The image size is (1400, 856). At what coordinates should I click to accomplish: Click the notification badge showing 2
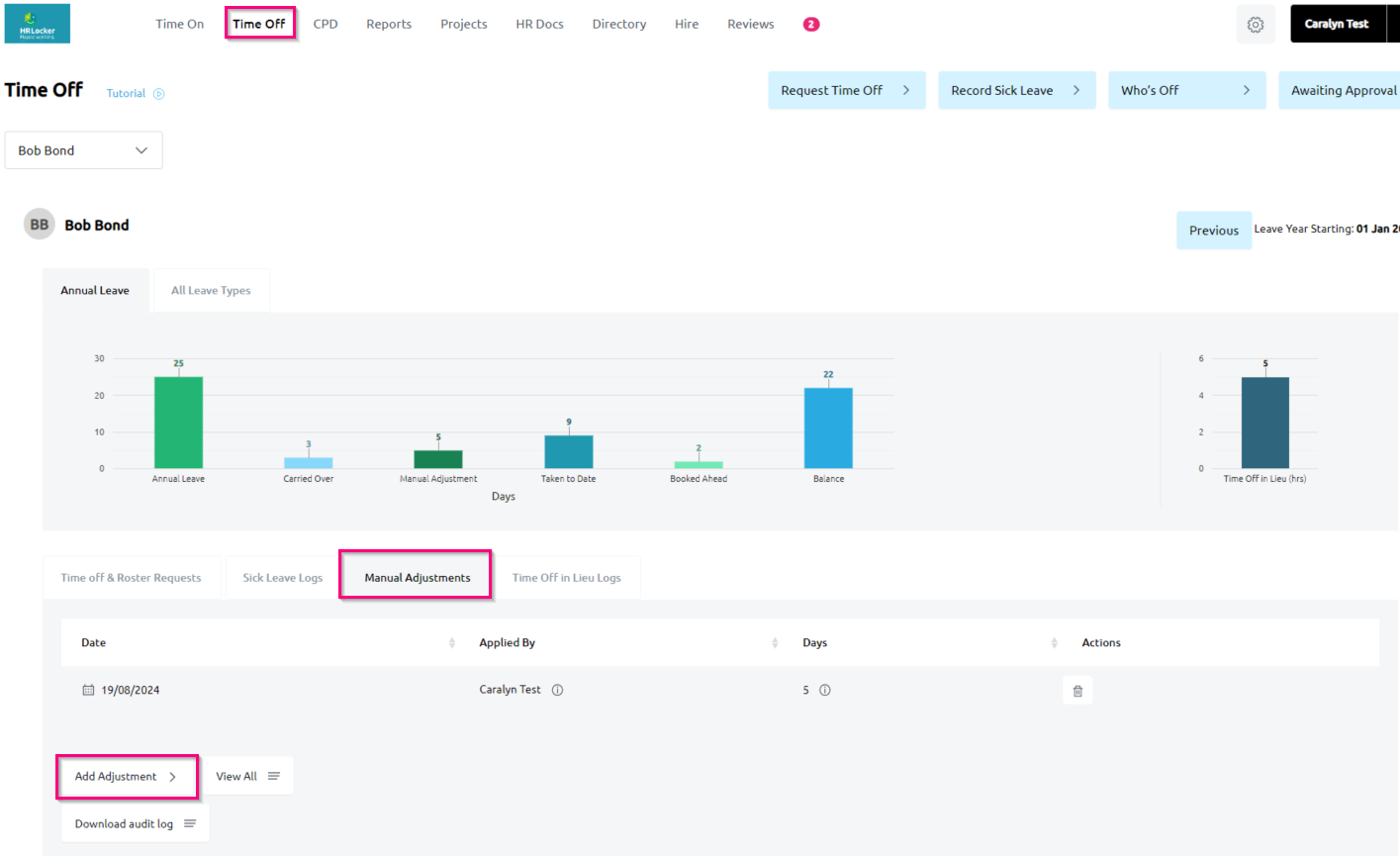click(x=810, y=25)
